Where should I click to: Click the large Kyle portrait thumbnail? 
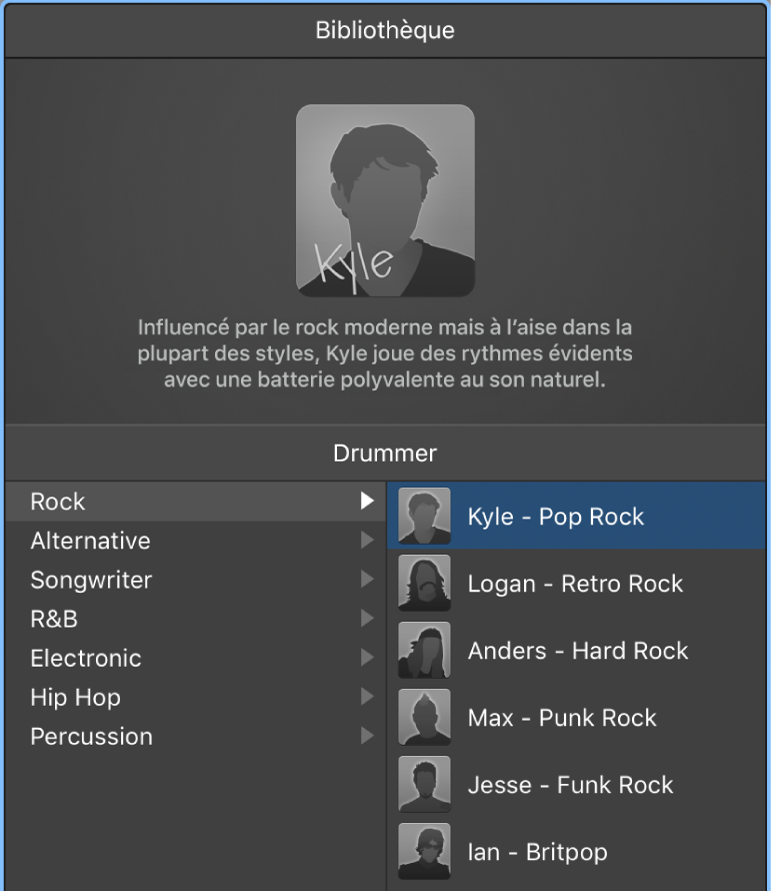pyautogui.click(x=385, y=201)
